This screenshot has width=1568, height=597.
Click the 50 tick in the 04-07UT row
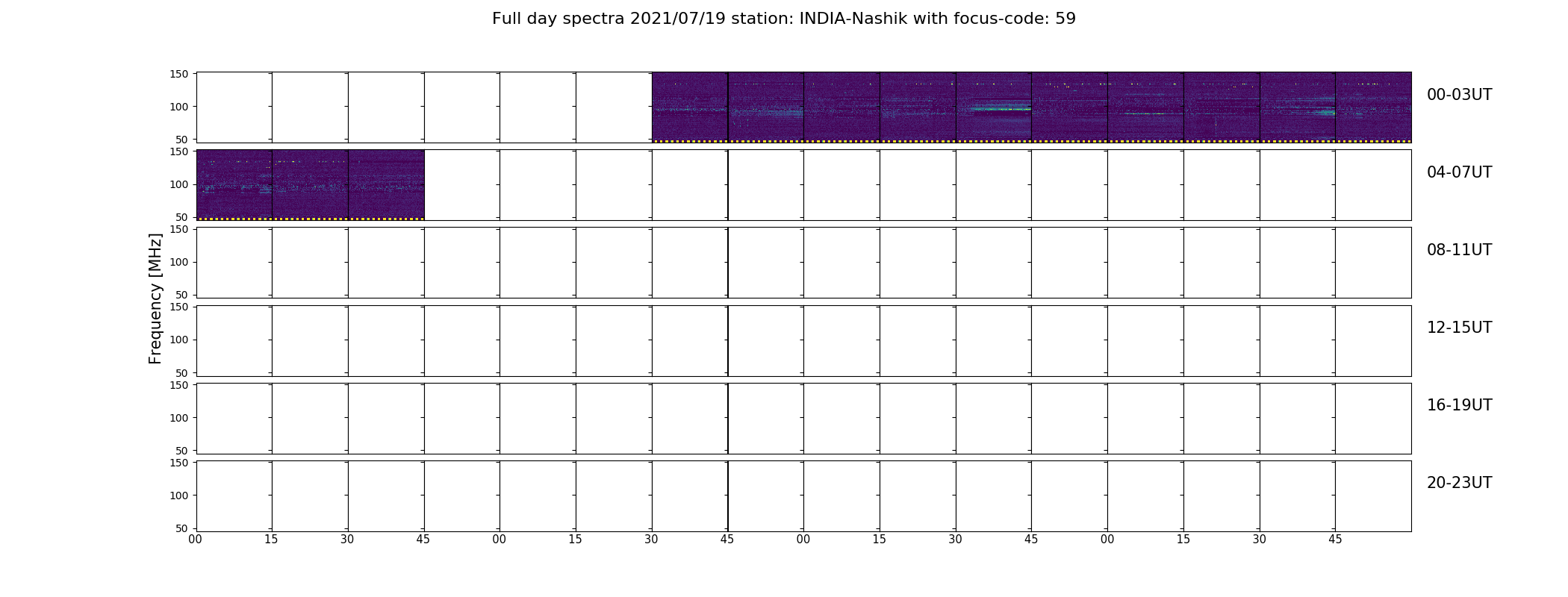(182, 217)
